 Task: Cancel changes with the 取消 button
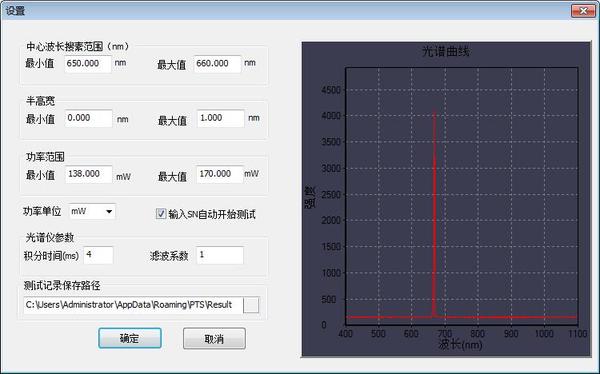(x=214, y=338)
